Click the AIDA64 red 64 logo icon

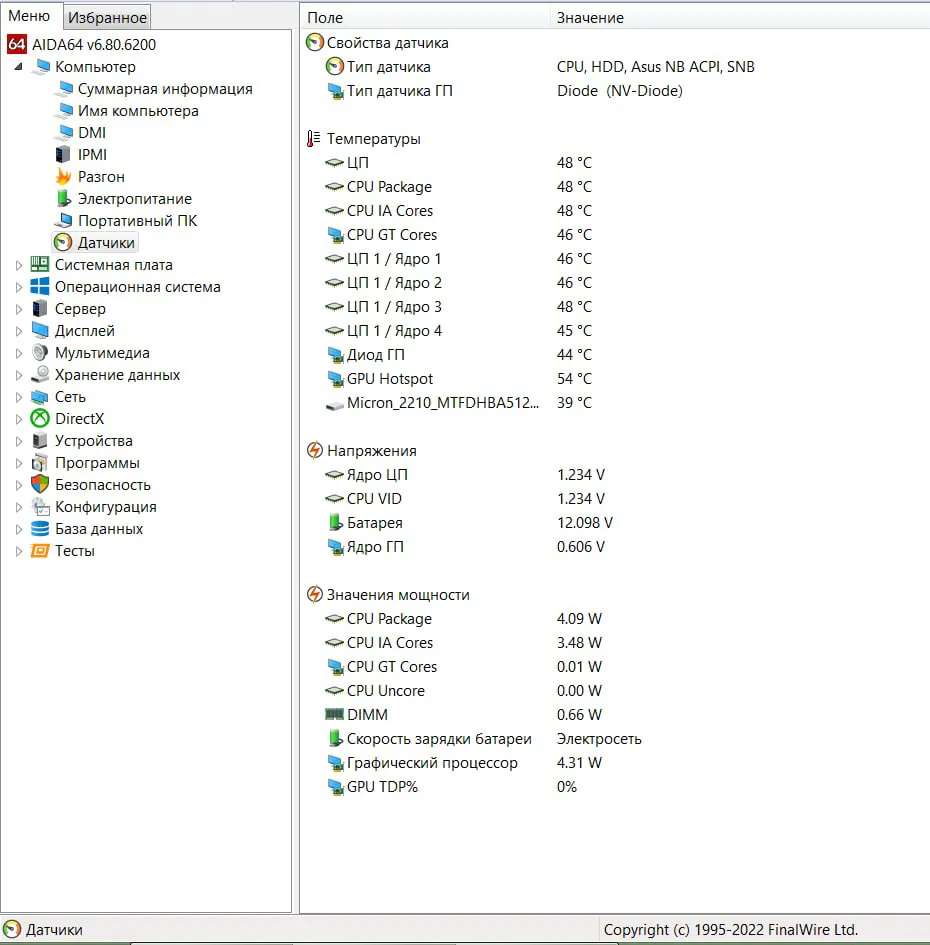pyautogui.click(x=17, y=44)
